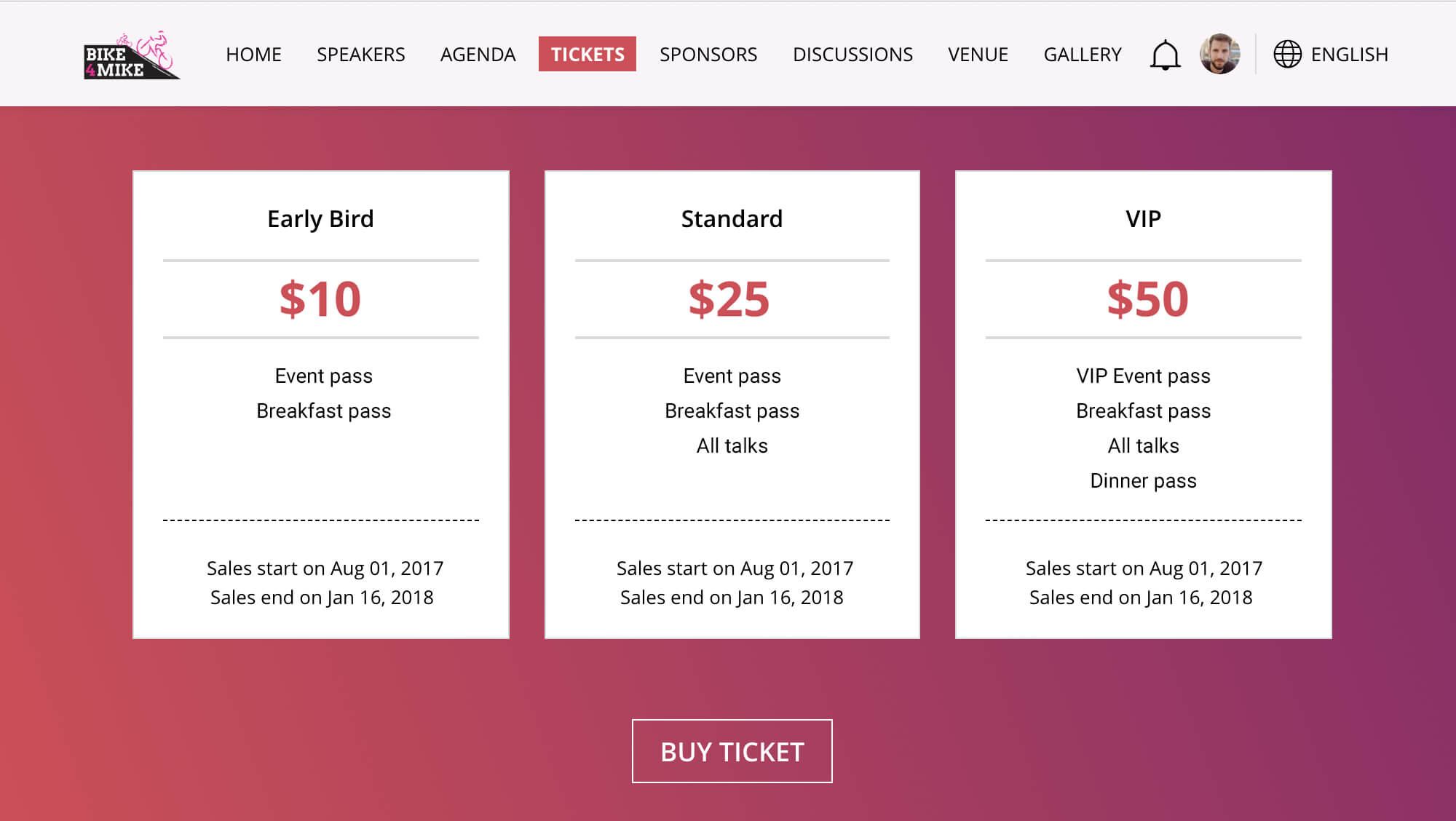Open the Sponsors page
This screenshot has height=821, width=1456.
click(x=708, y=54)
